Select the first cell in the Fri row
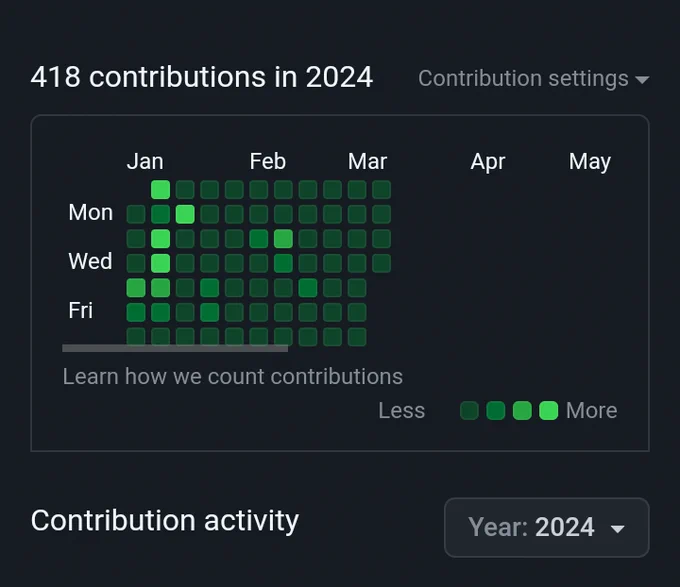The image size is (680, 587). [x=136, y=313]
